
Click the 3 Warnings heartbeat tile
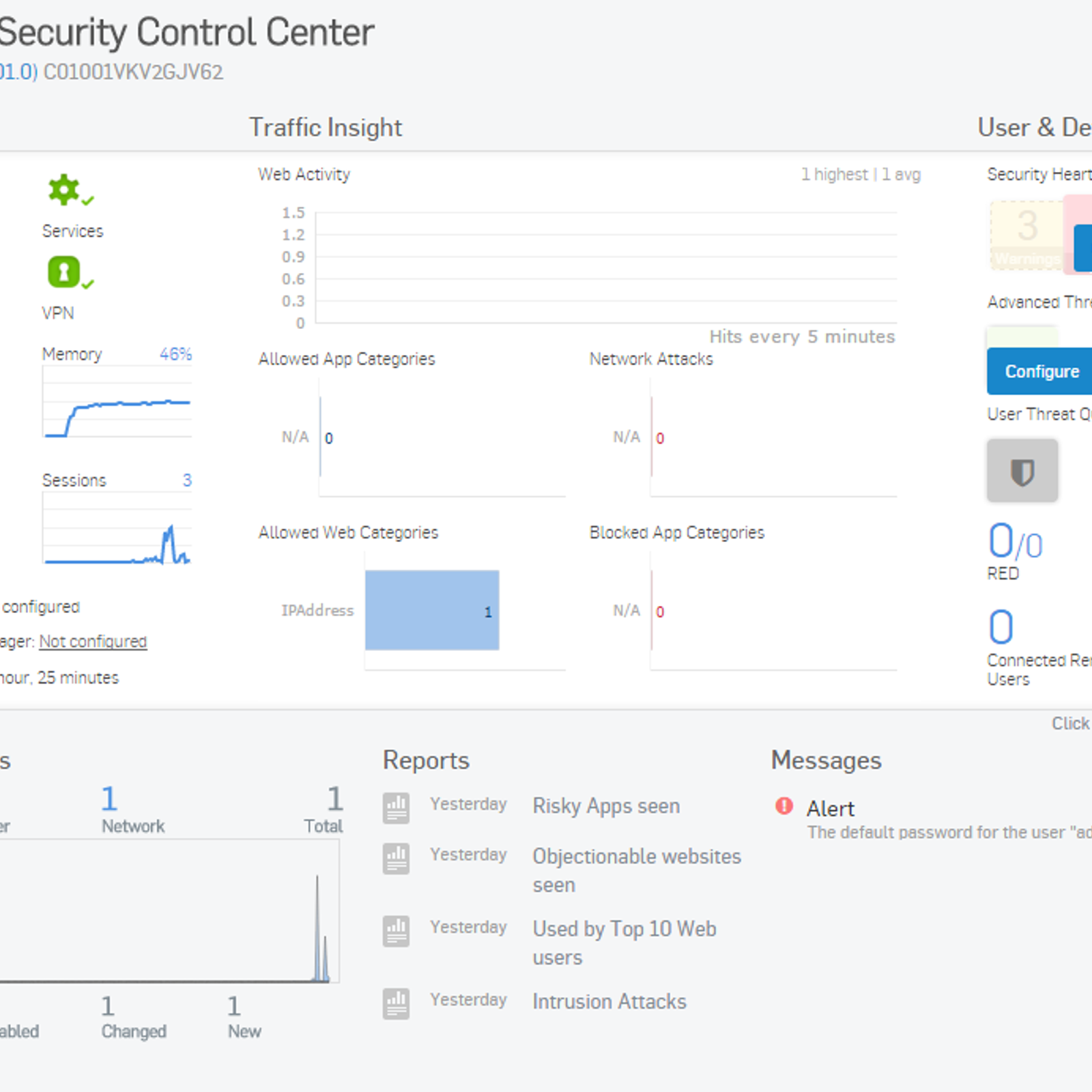(x=1026, y=235)
